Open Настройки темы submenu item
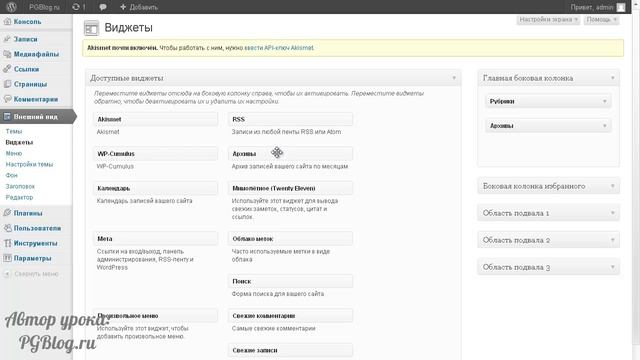640x360 pixels. tap(29, 164)
